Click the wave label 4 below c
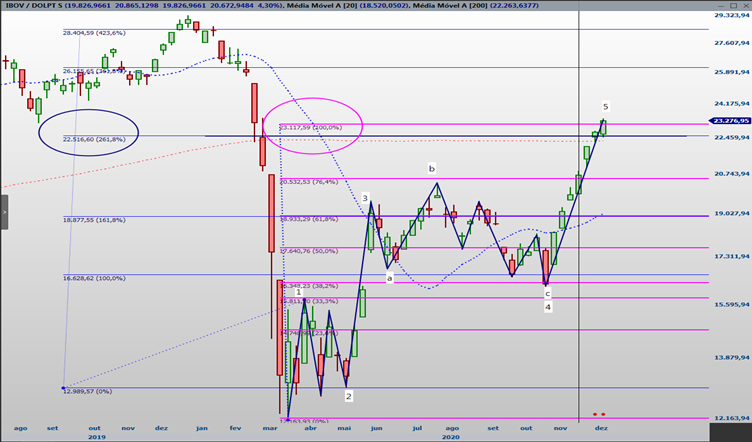 pos(548,307)
